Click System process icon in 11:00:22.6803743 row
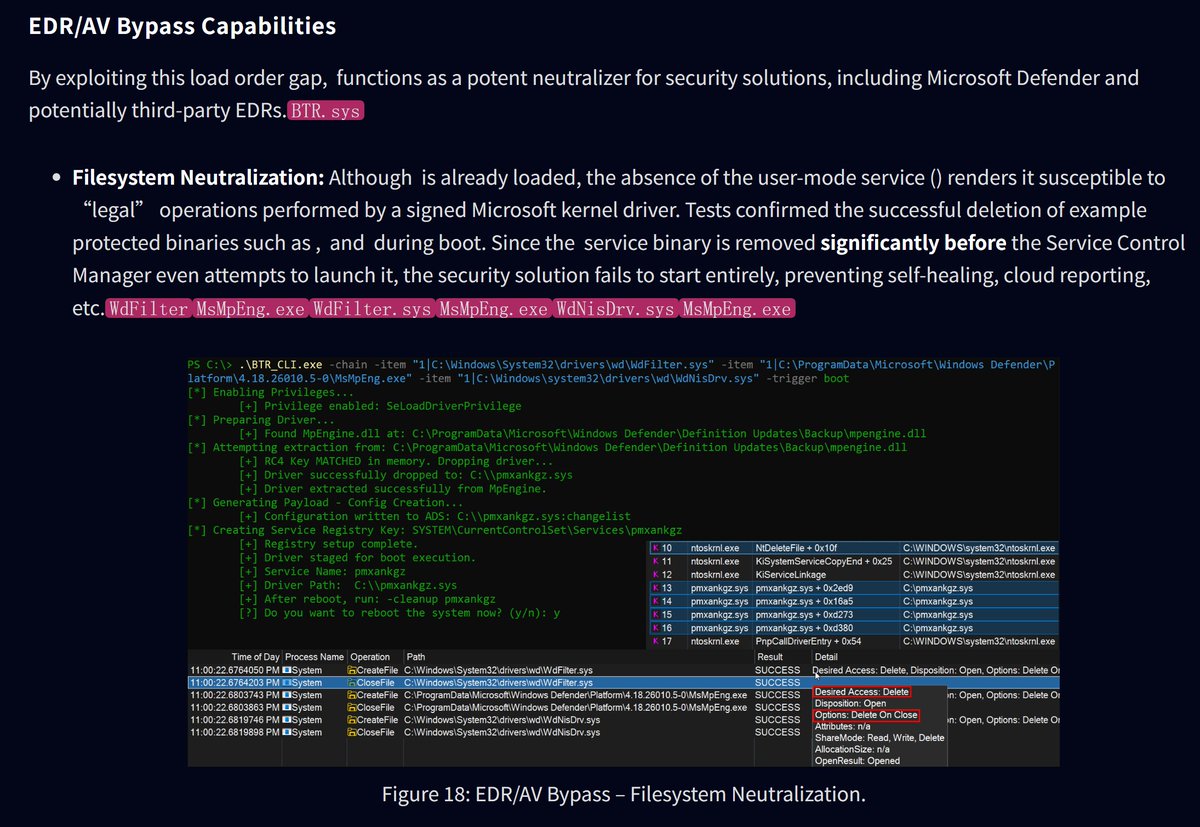Screen dimensions: 1200x827 tap(288, 695)
